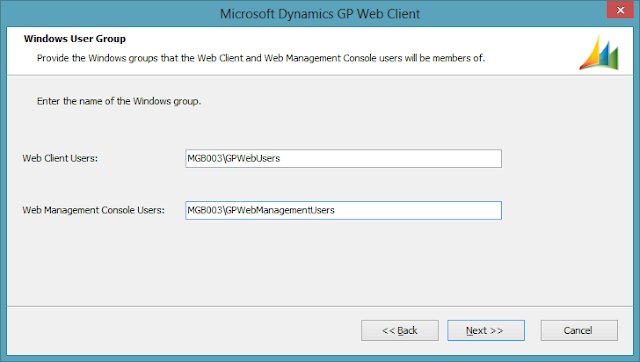Viewport: 640px width, 362px height.
Task: Select the "Windows User Group" heading
Action: pyautogui.click(x=75, y=39)
